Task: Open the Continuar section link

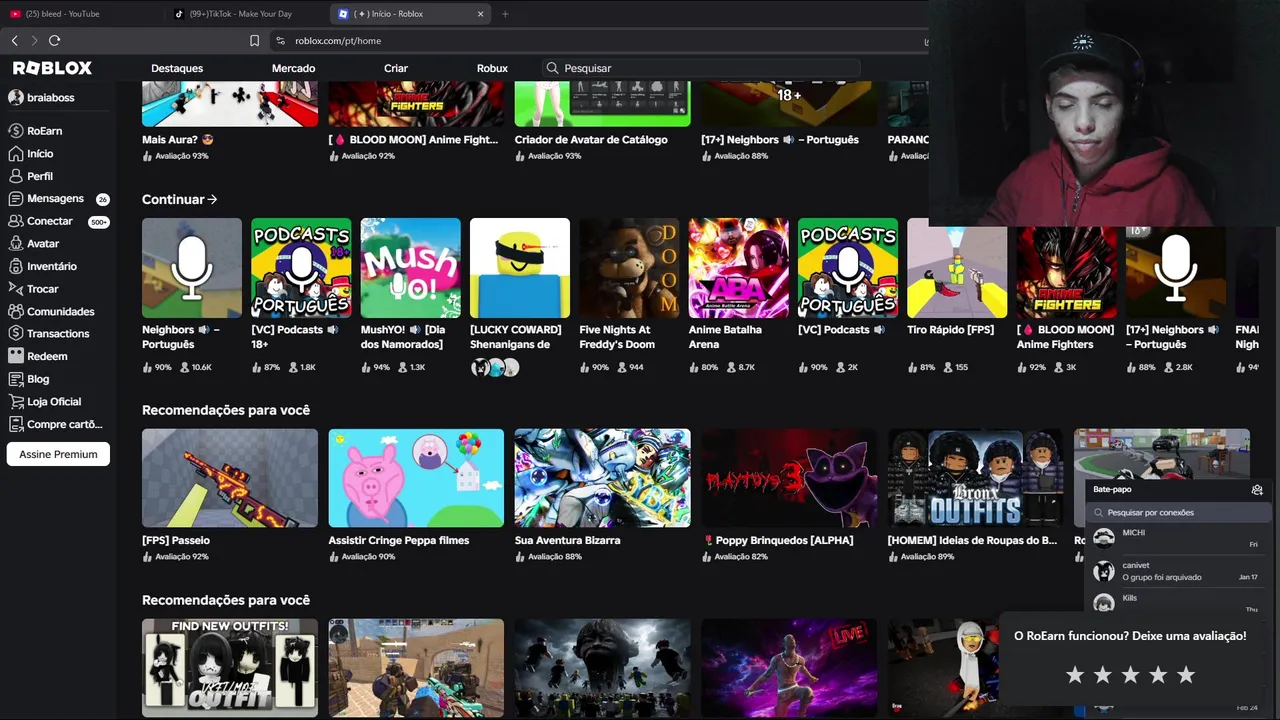Action: (x=180, y=200)
